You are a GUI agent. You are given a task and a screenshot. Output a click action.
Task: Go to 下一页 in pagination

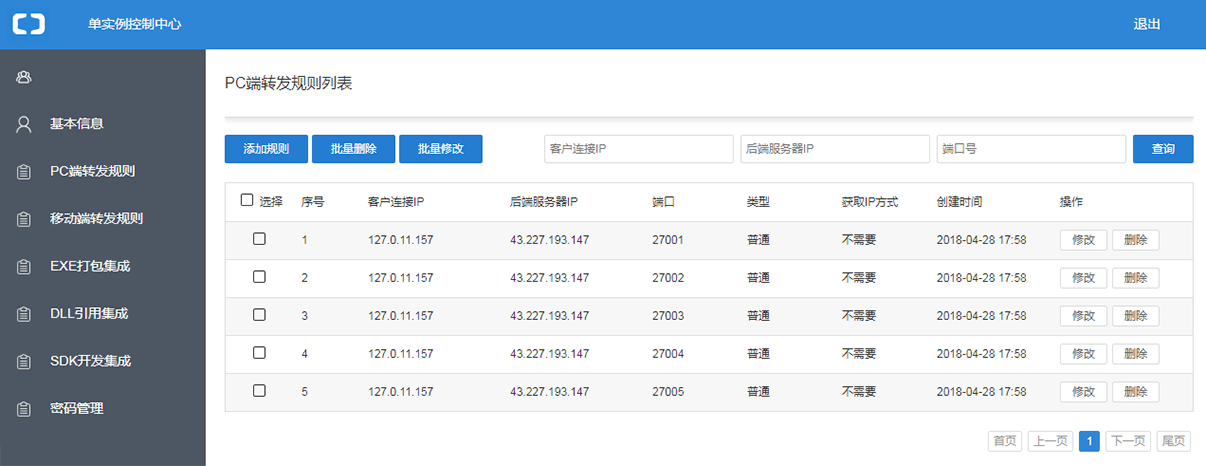click(x=1127, y=441)
